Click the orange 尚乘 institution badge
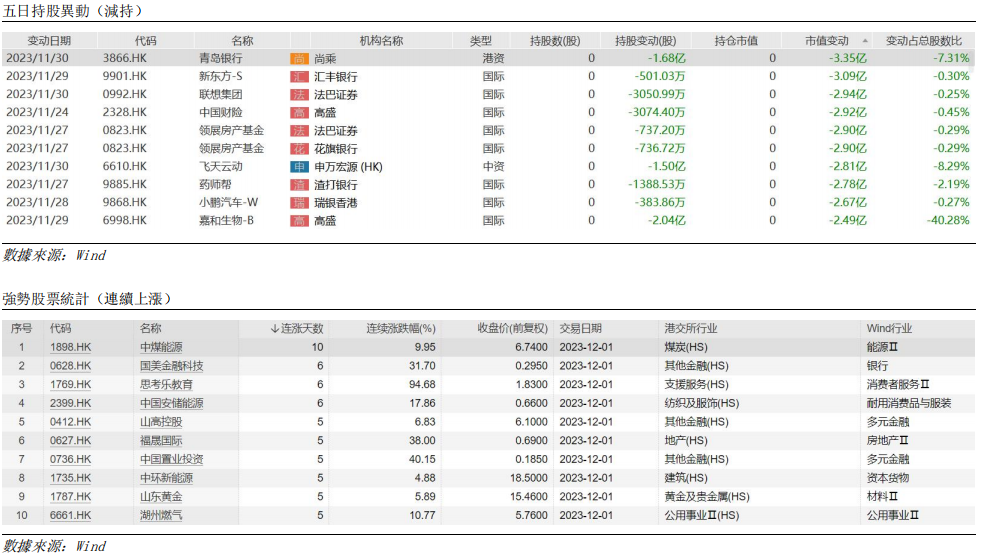The height and width of the screenshot is (559, 981). [x=299, y=59]
